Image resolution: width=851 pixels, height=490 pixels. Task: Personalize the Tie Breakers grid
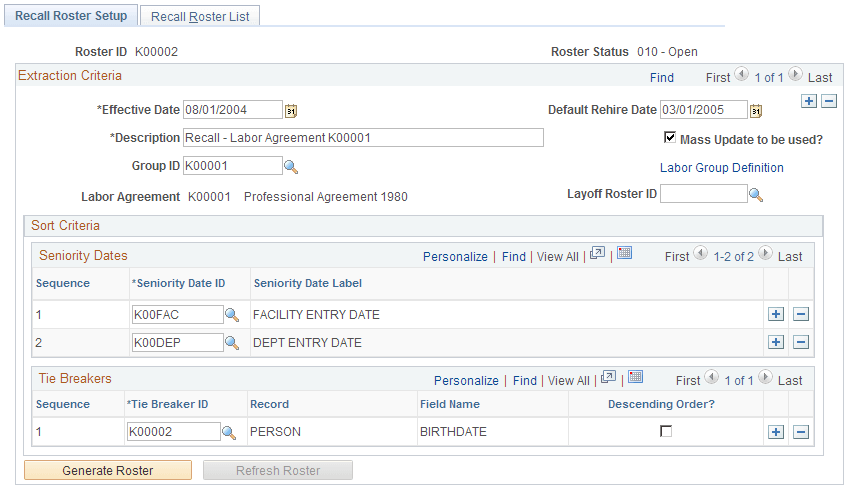(466, 381)
